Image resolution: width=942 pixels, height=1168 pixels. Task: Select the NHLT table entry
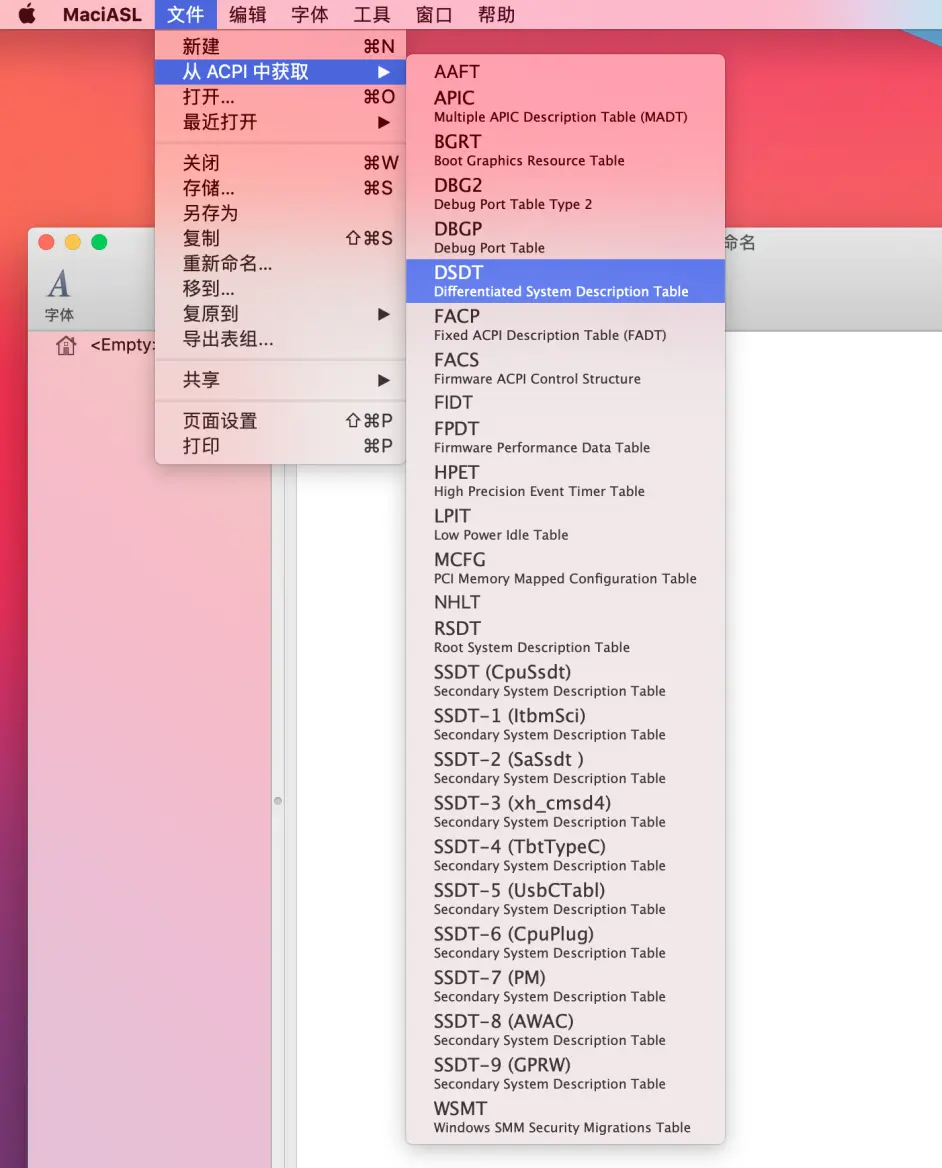[x=565, y=602]
